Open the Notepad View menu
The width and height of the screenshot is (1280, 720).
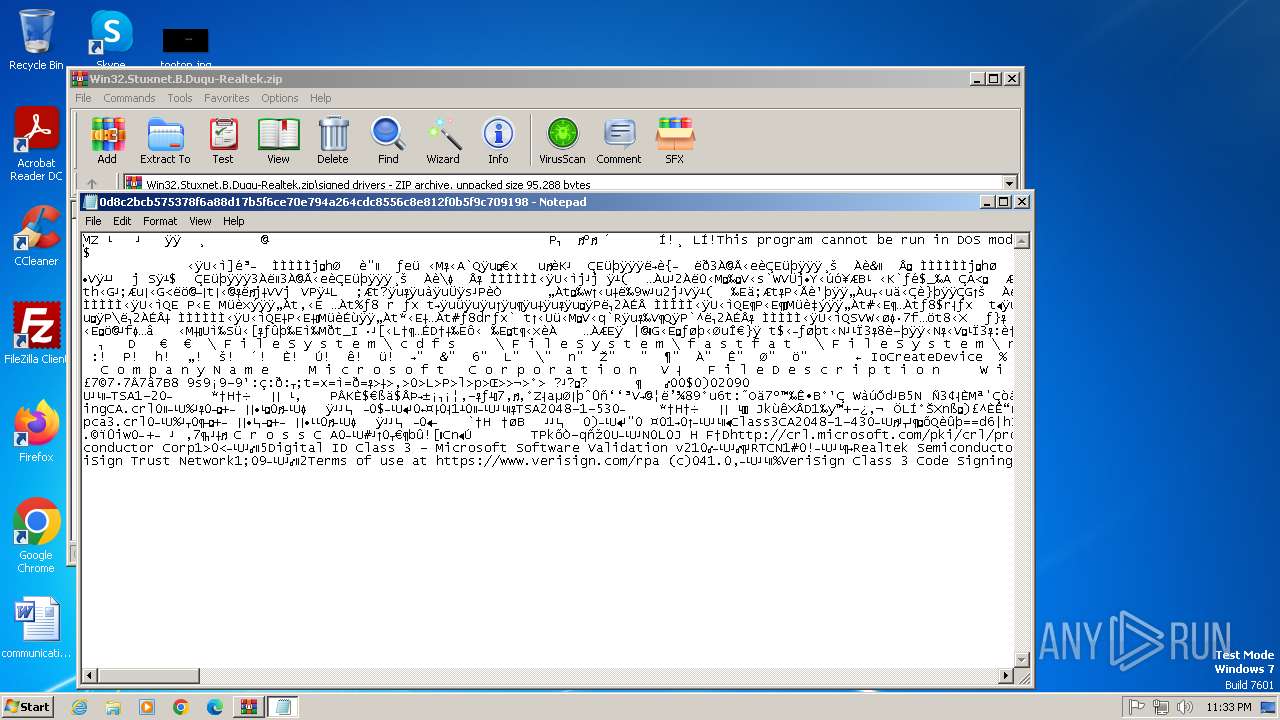pyautogui.click(x=200, y=221)
